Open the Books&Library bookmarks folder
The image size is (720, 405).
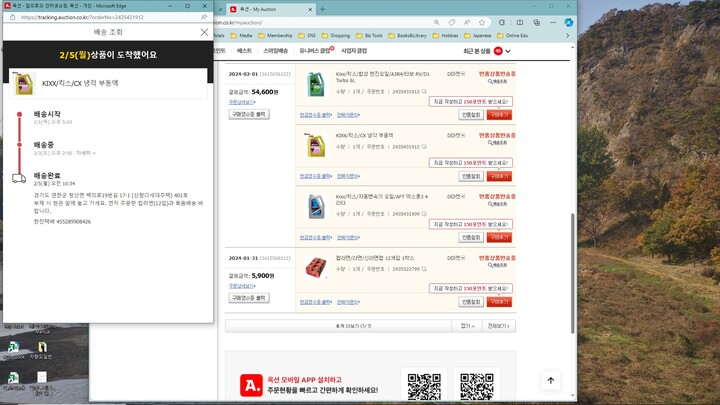[x=407, y=35]
